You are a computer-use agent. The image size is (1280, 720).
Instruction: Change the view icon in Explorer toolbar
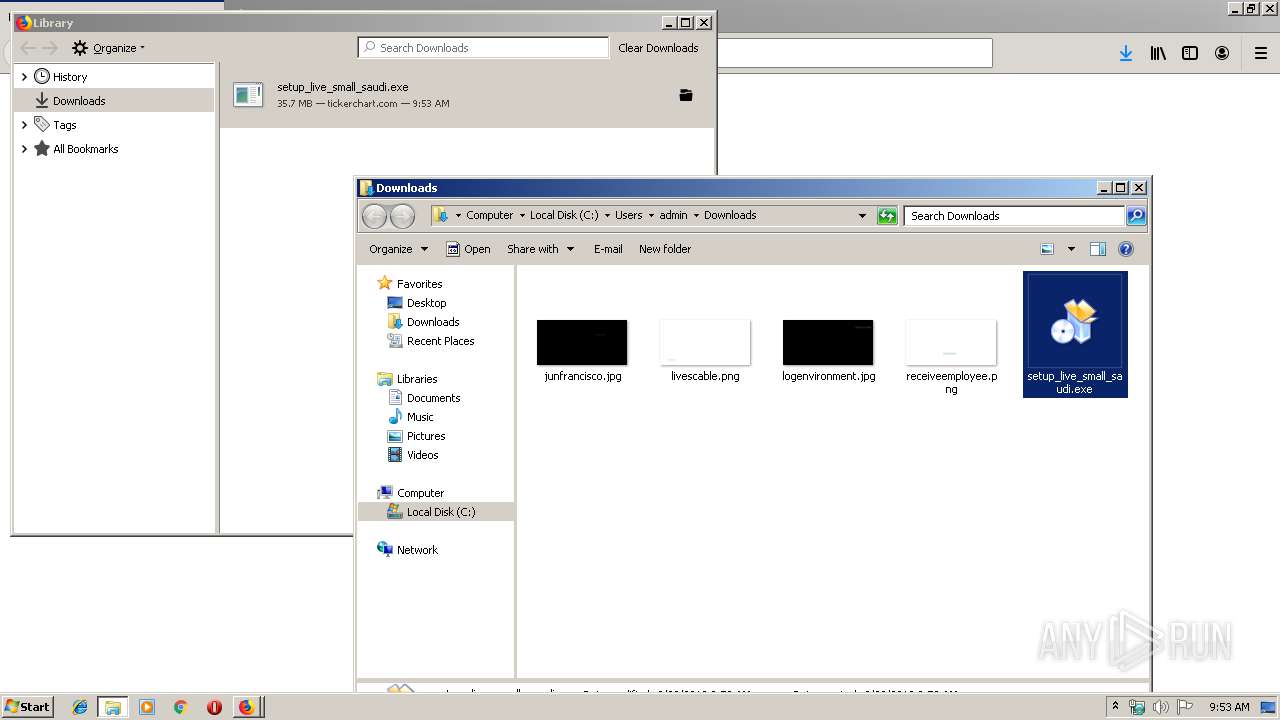(x=1047, y=249)
